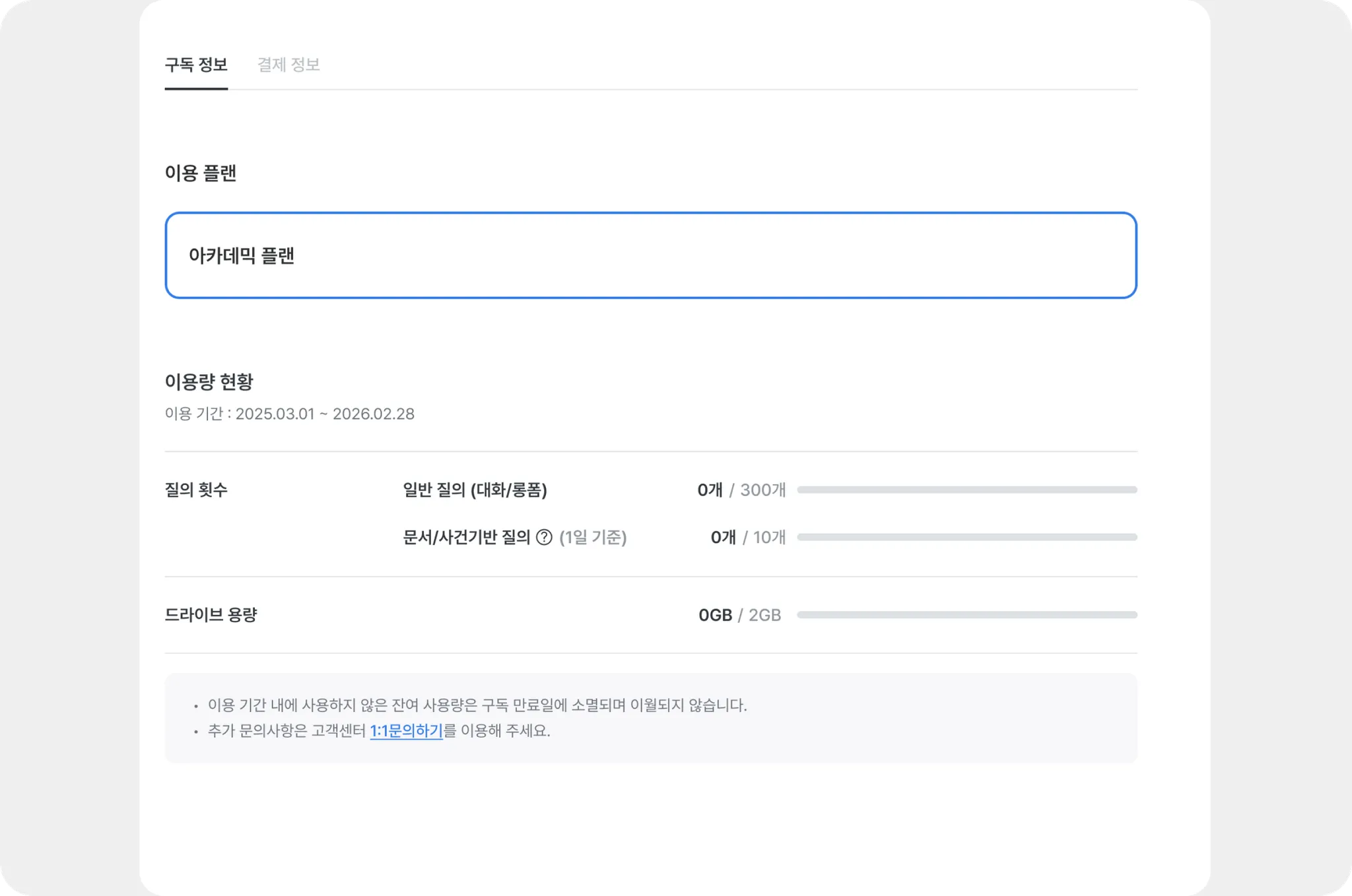
Task: Click the 0개 / 300개 usage value
Action: click(x=741, y=490)
